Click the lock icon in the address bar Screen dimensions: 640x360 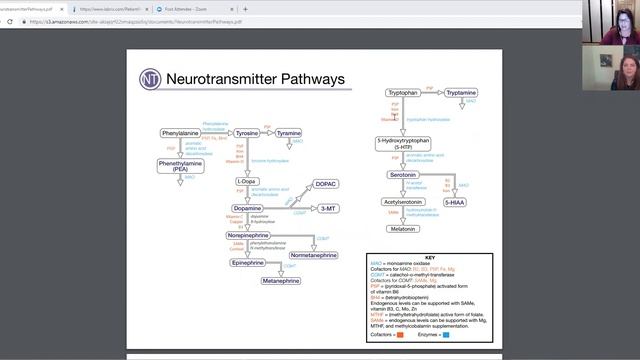24,22
